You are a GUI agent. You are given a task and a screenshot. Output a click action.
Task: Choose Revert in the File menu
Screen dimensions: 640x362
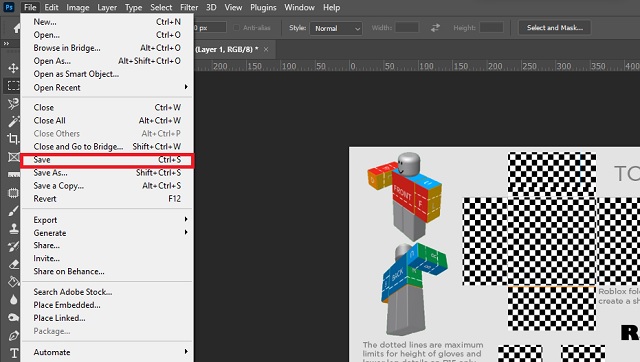(x=107, y=199)
